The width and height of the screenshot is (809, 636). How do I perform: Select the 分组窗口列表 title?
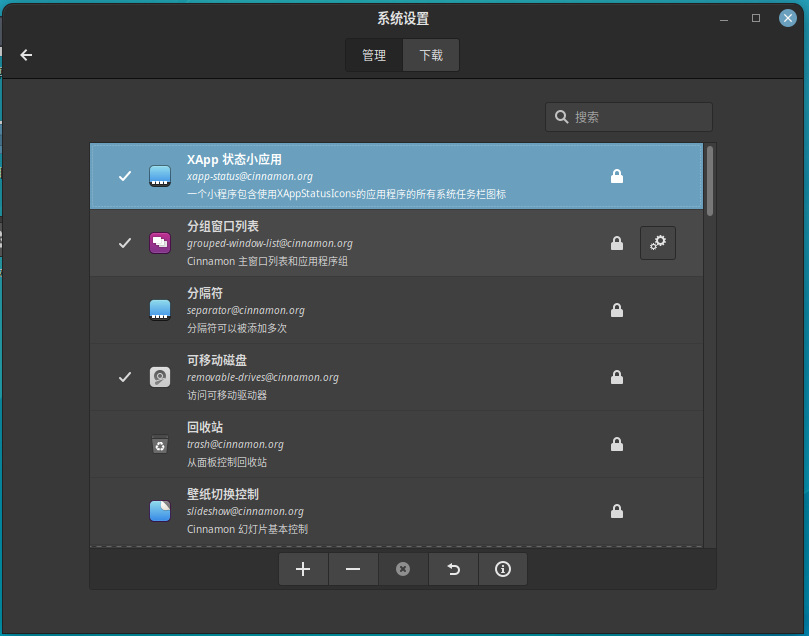(x=223, y=226)
